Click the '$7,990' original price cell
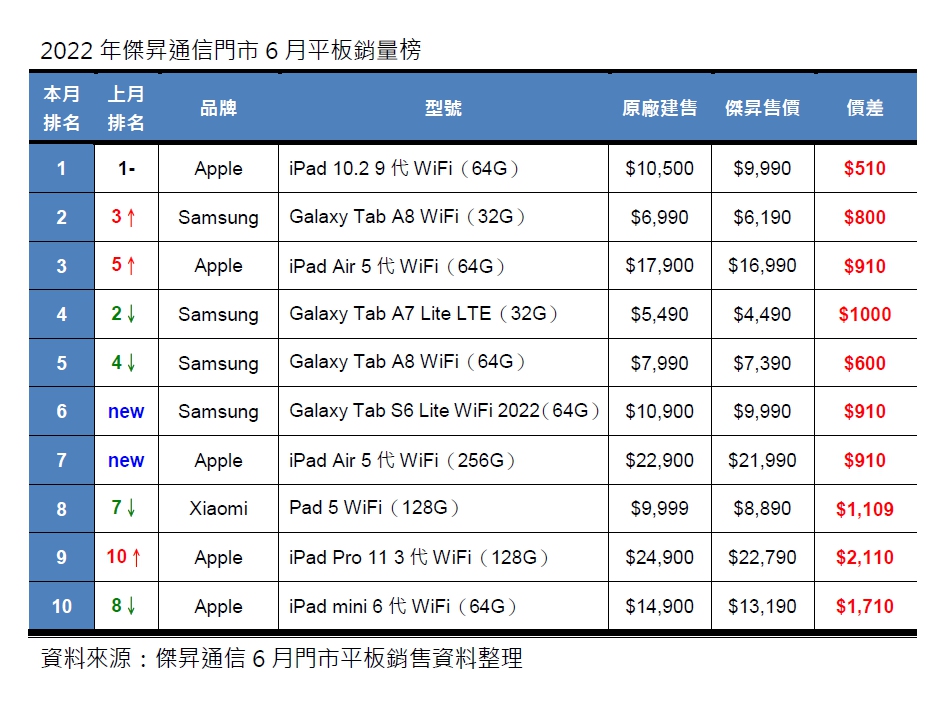The height and width of the screenshot is (704, 940). (x=659, y=363)
